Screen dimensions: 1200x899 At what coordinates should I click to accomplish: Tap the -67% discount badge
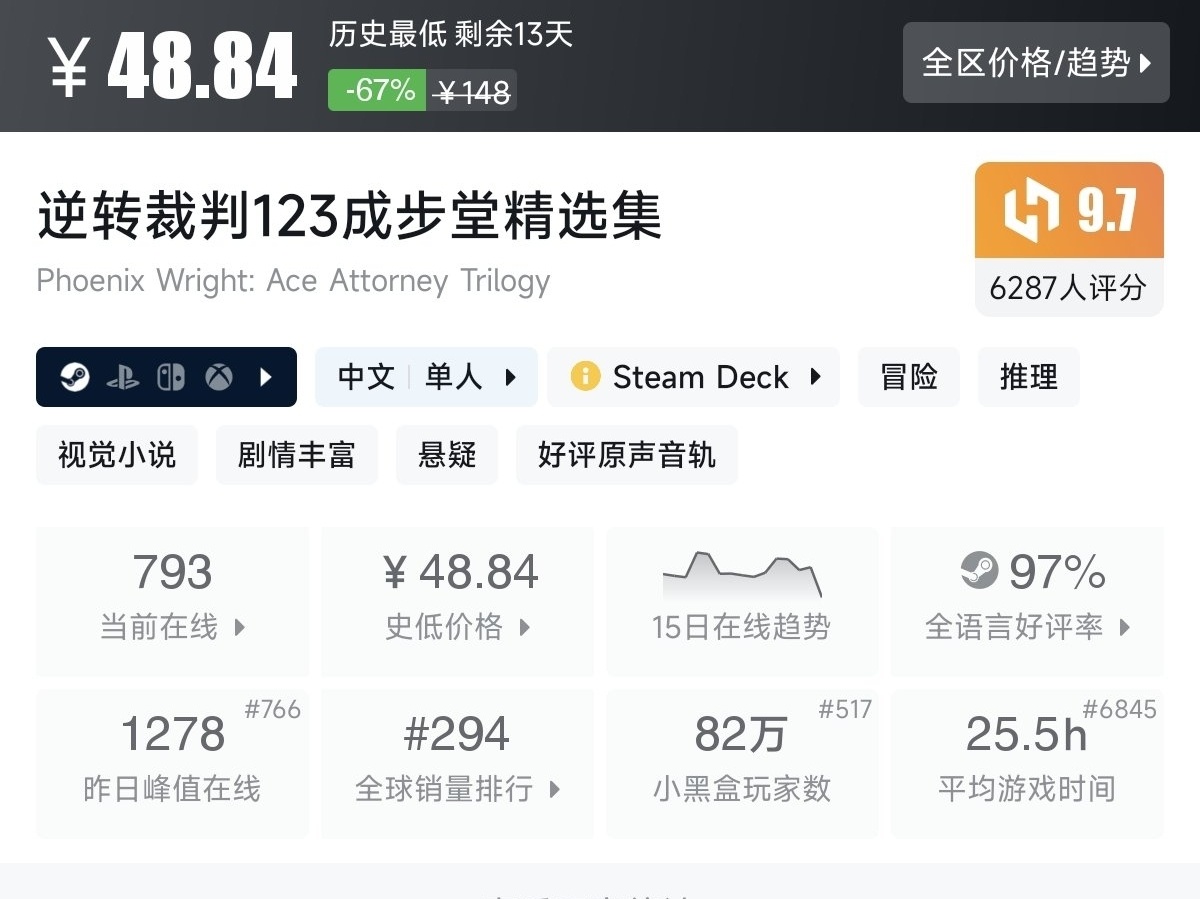point(378,91)
